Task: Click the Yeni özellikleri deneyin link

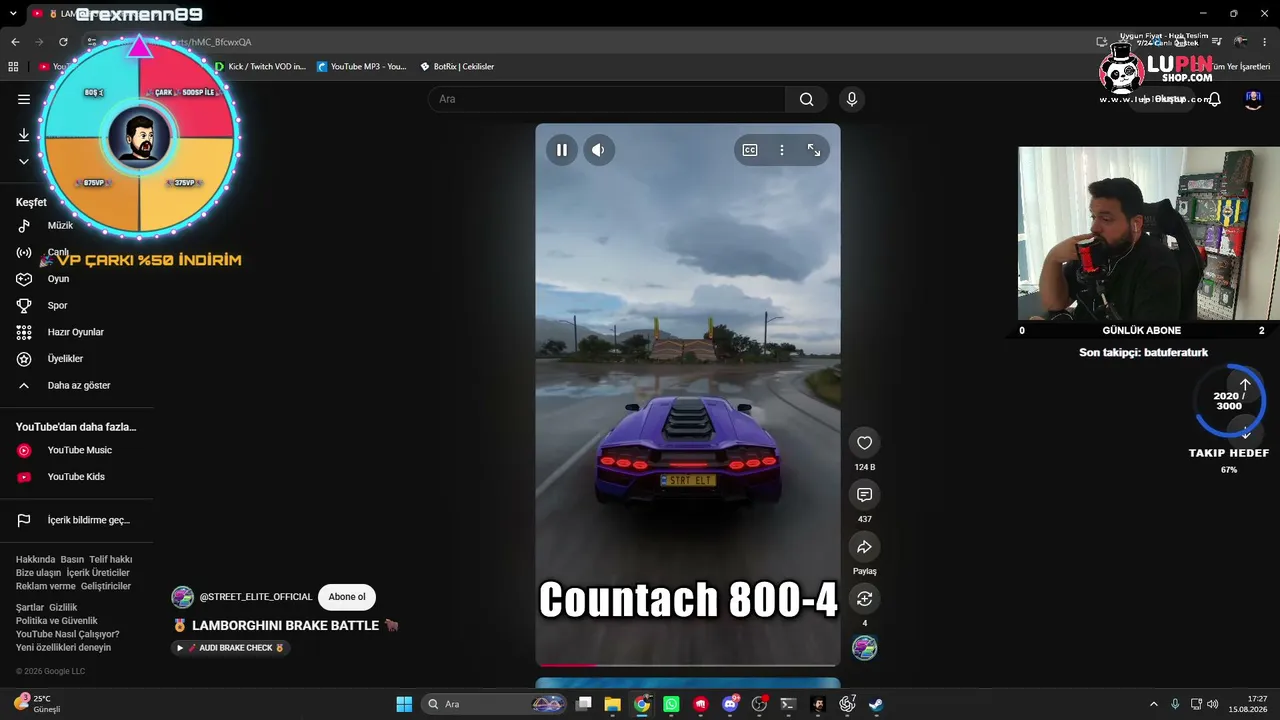Action: [64, 648]
